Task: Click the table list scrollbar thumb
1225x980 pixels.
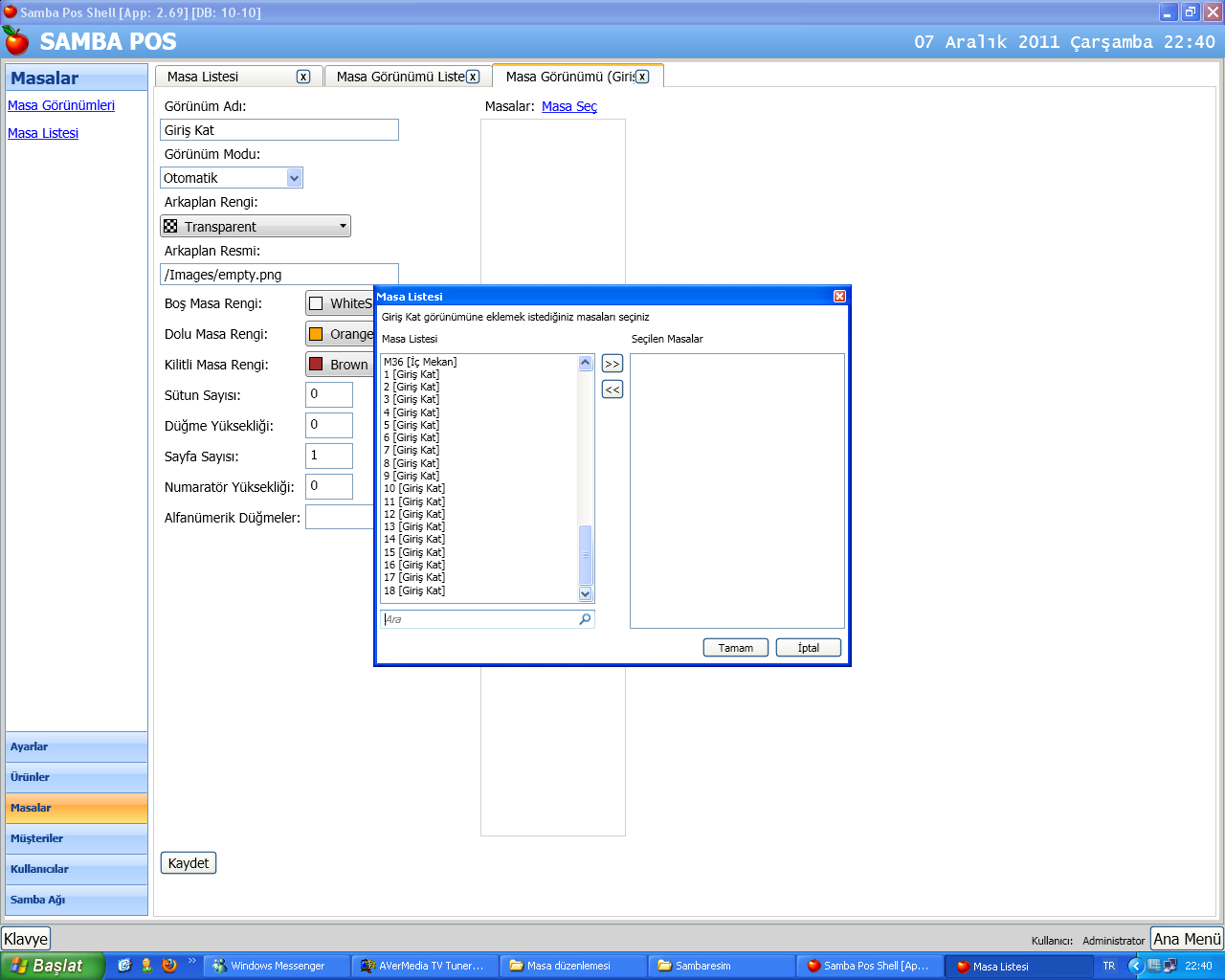Action: click(586, 555)
